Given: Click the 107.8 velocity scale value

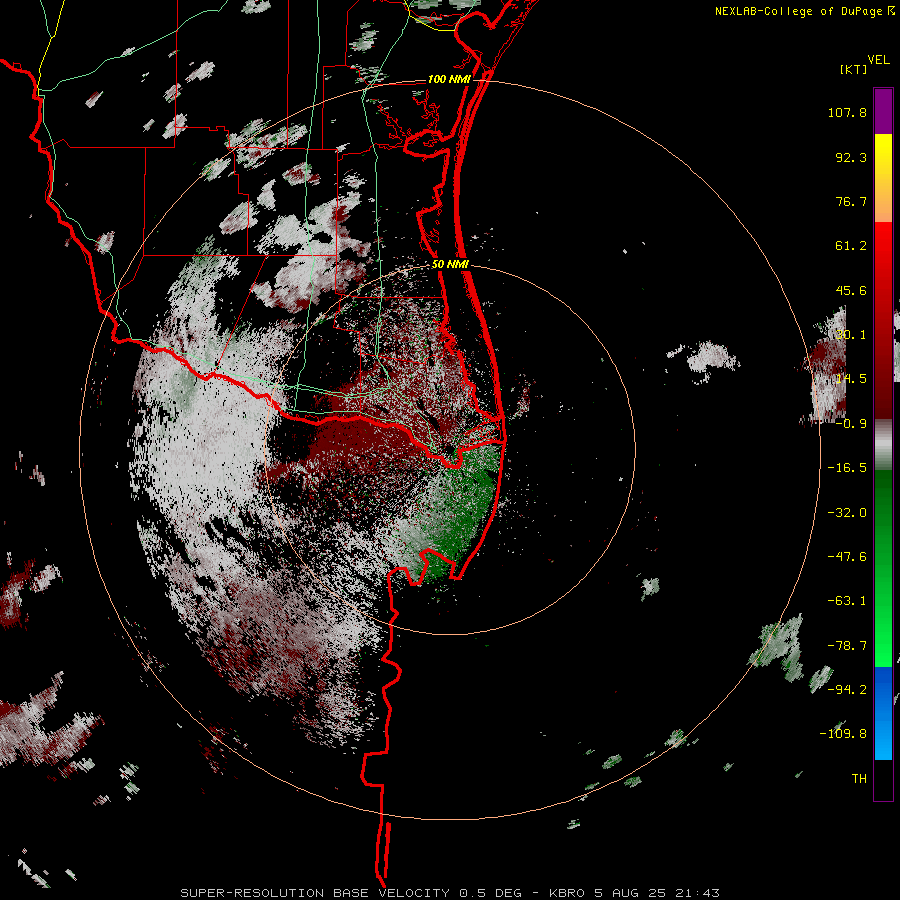Looking at the screenshot, I should coord(847,112).
